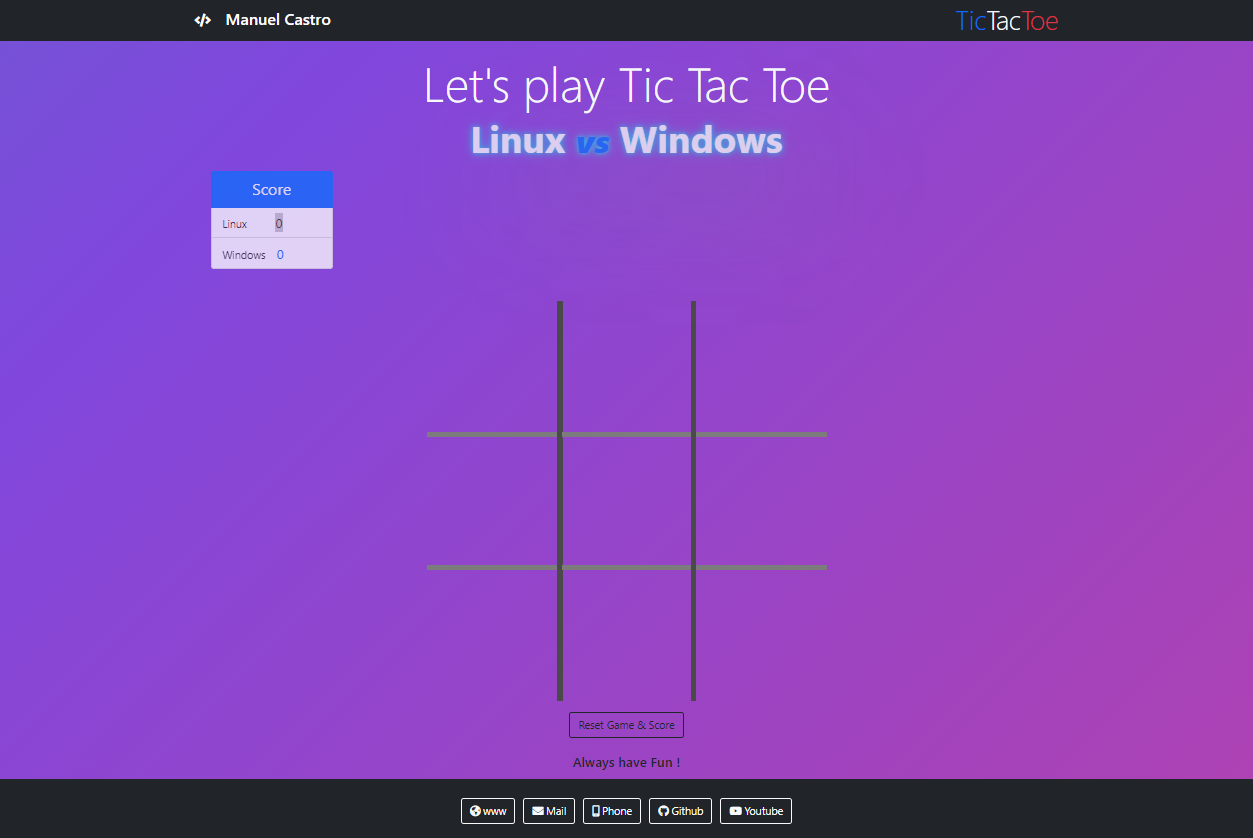Click the TicTacToe logo in header
1253x838 pixels.
(x=1006, y=20)
